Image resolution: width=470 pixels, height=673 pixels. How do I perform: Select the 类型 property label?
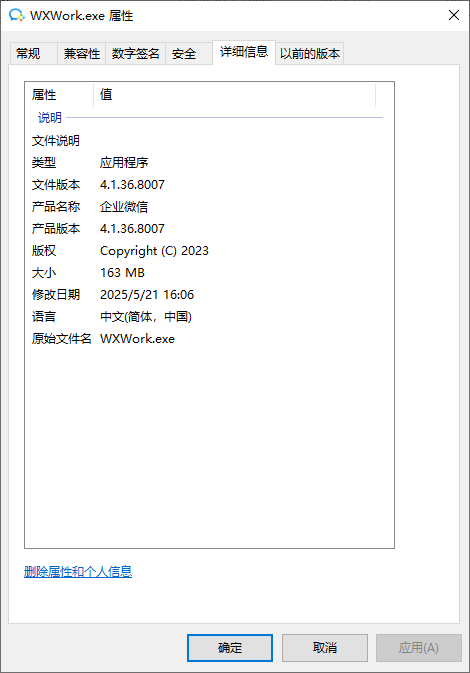click(44, 163)
